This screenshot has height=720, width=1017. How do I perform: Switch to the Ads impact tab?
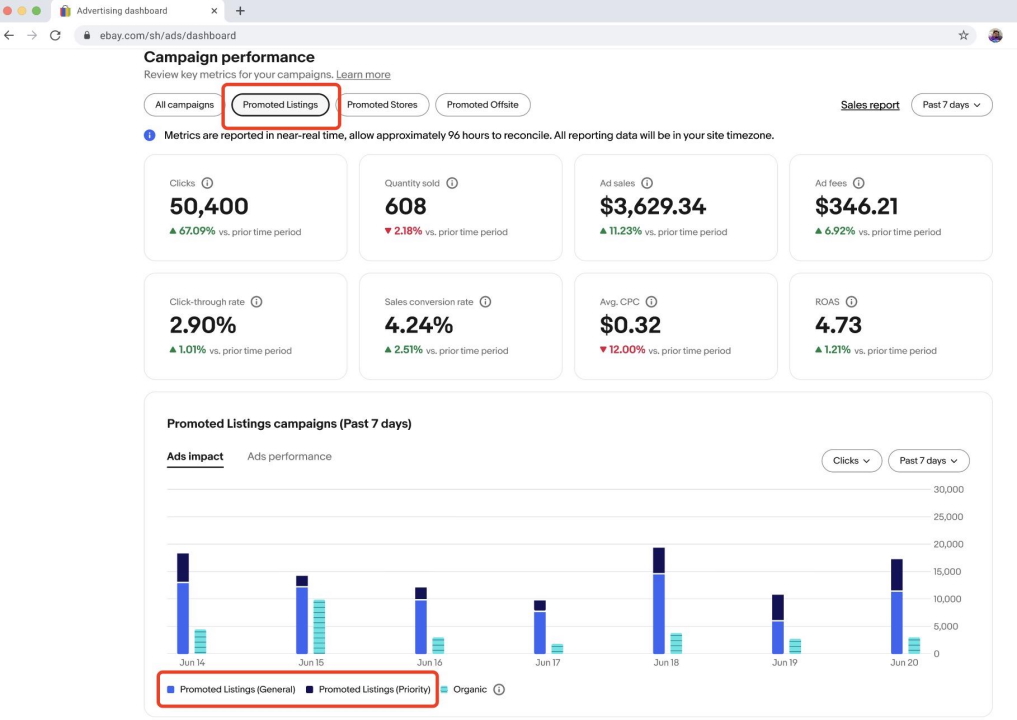coord(195,457)
